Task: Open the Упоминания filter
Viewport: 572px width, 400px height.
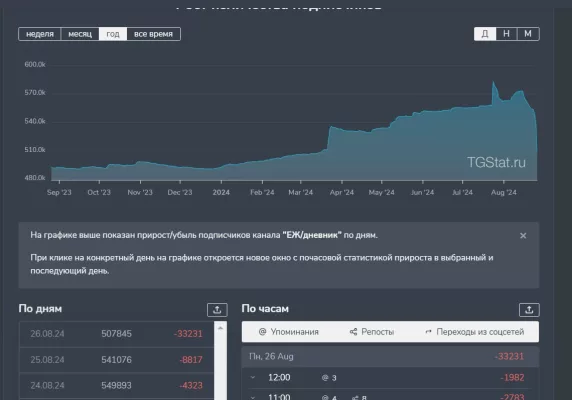Action: click(289, 332)
